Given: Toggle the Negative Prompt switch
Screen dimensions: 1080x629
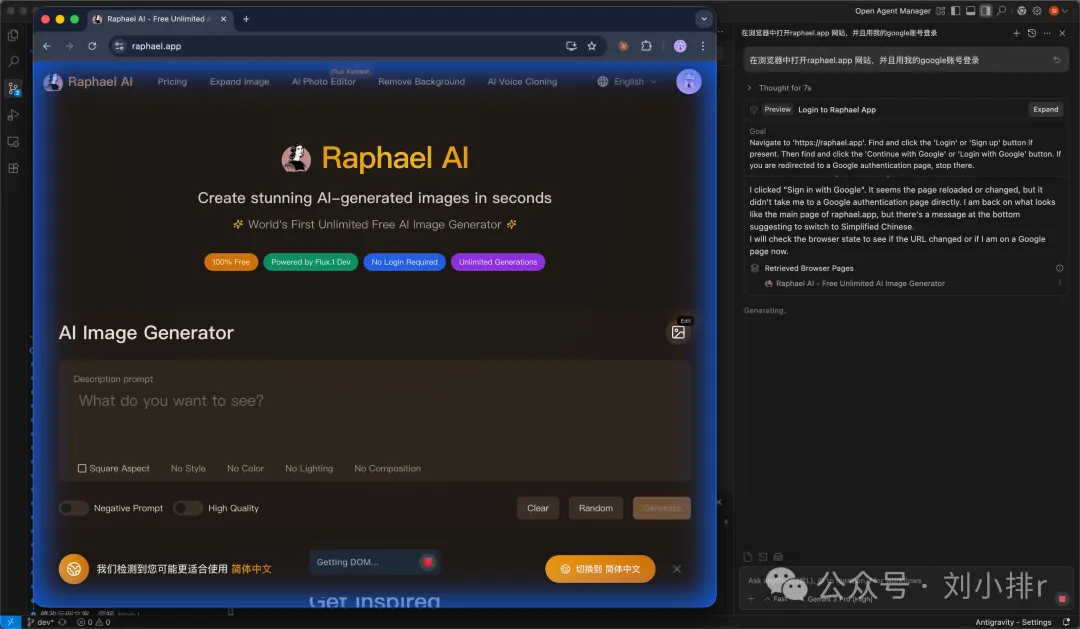Looking at the screenshot, I should pos(73,508).
